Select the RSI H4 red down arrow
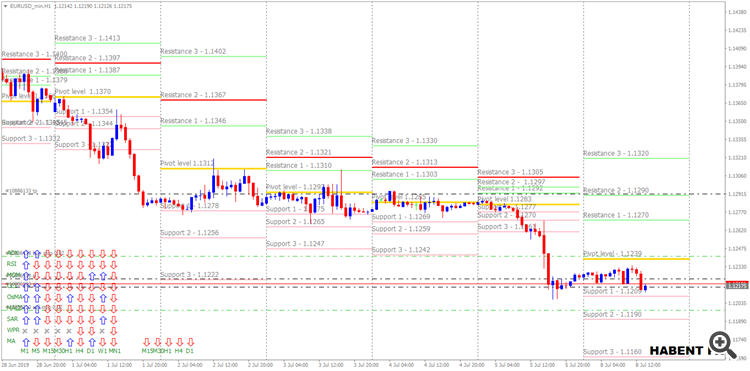The width and height of the screenshot is (750, 371). (x=80, y=265)
